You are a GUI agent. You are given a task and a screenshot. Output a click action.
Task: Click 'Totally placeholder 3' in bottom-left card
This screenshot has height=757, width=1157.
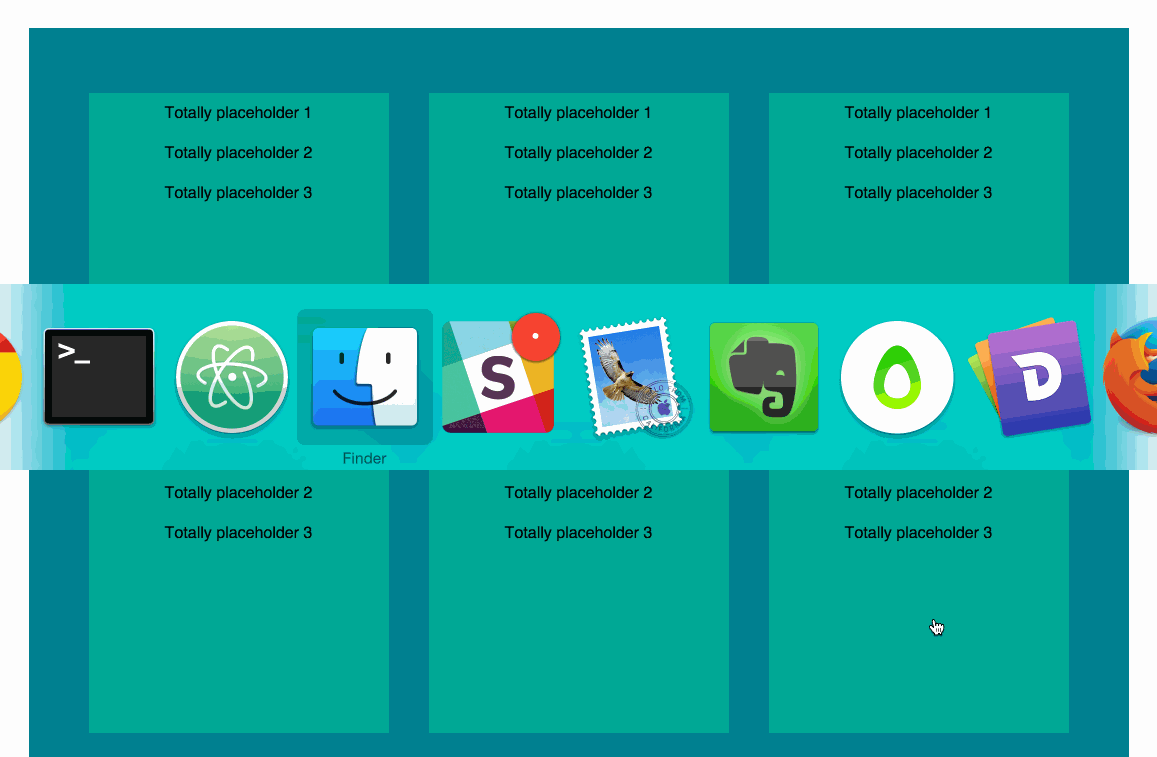(x=238, y=533)
